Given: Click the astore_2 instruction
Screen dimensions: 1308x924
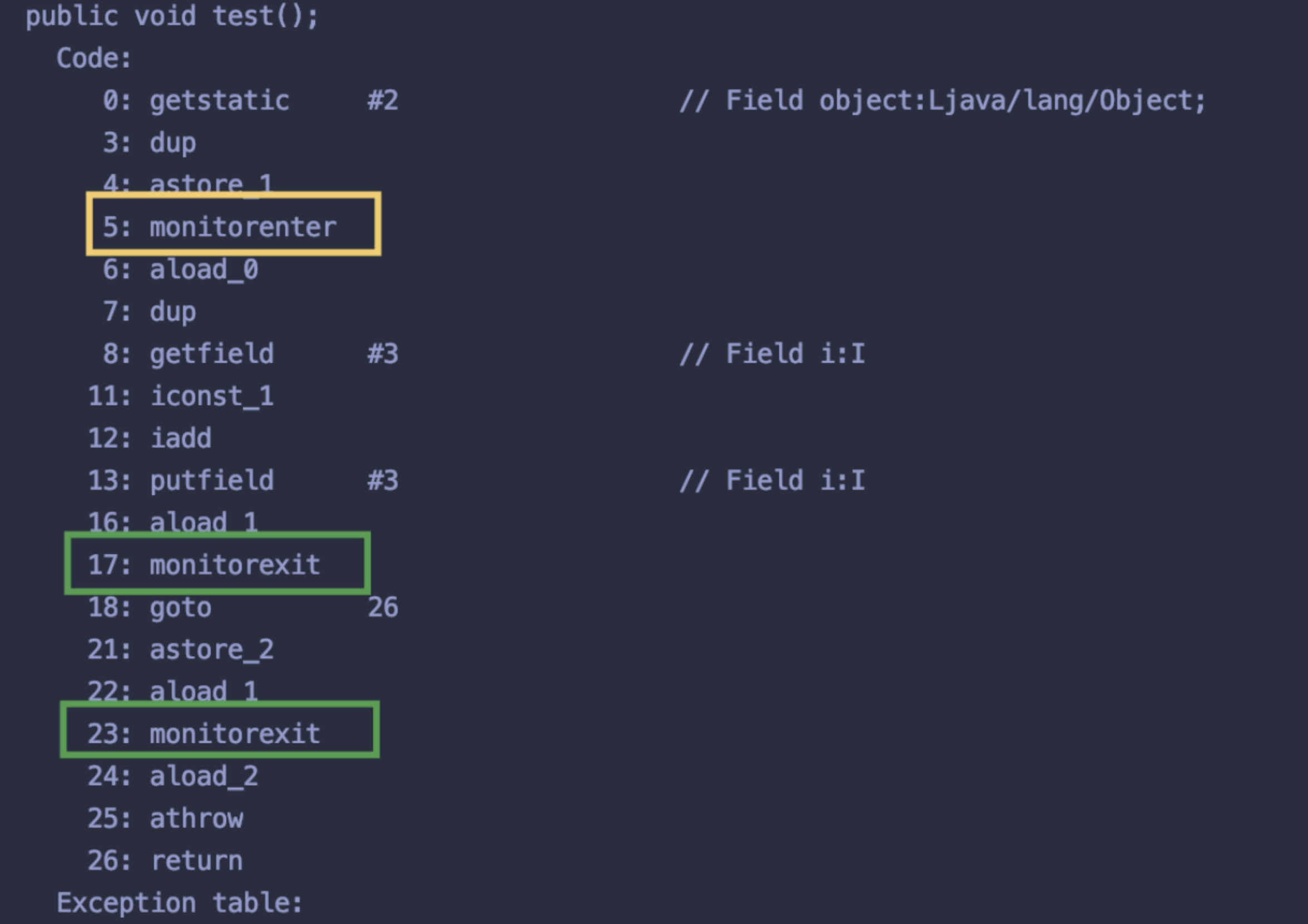Looking at the screenshot, I should (x=211, y=650).
